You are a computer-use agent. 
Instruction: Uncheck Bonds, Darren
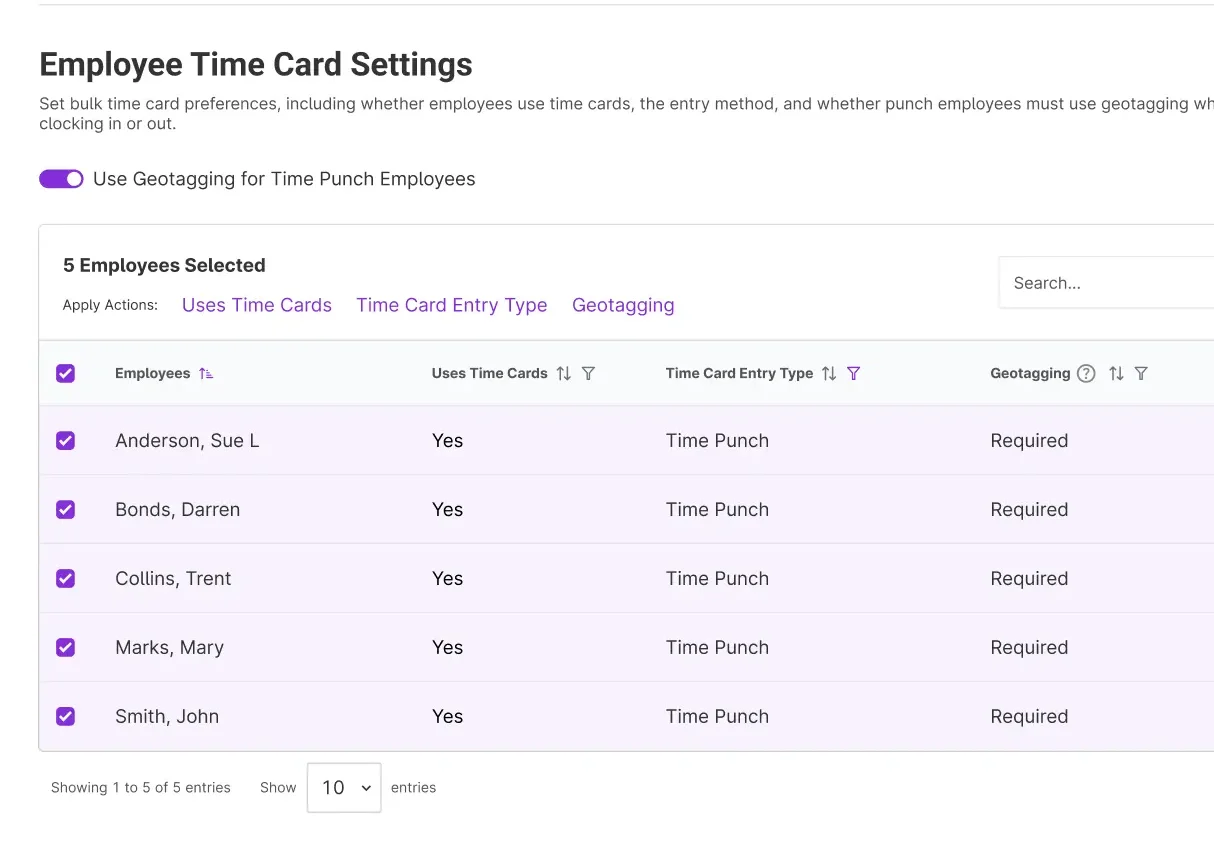pos(65,509)
